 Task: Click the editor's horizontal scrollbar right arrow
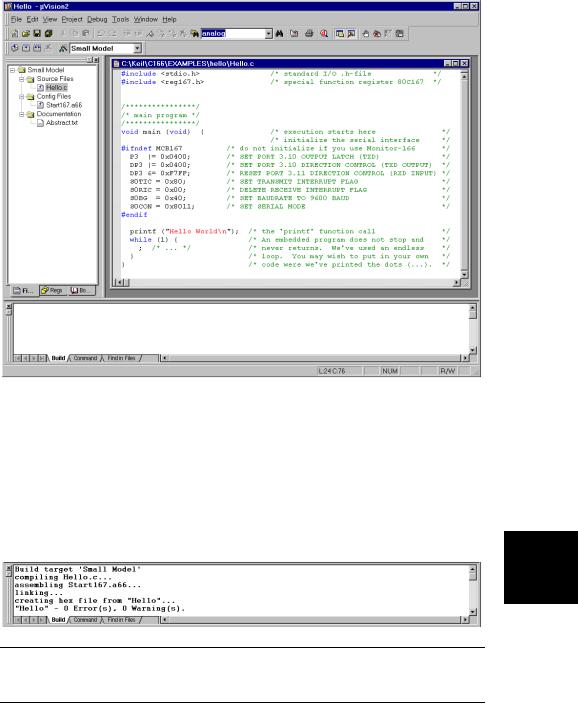[456, 282]
